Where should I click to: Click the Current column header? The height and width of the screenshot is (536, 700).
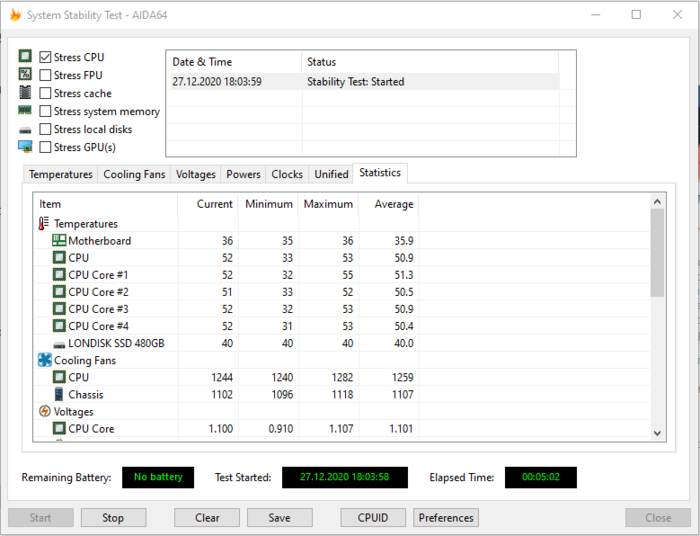pyautogui.click(x=208, y=204)
